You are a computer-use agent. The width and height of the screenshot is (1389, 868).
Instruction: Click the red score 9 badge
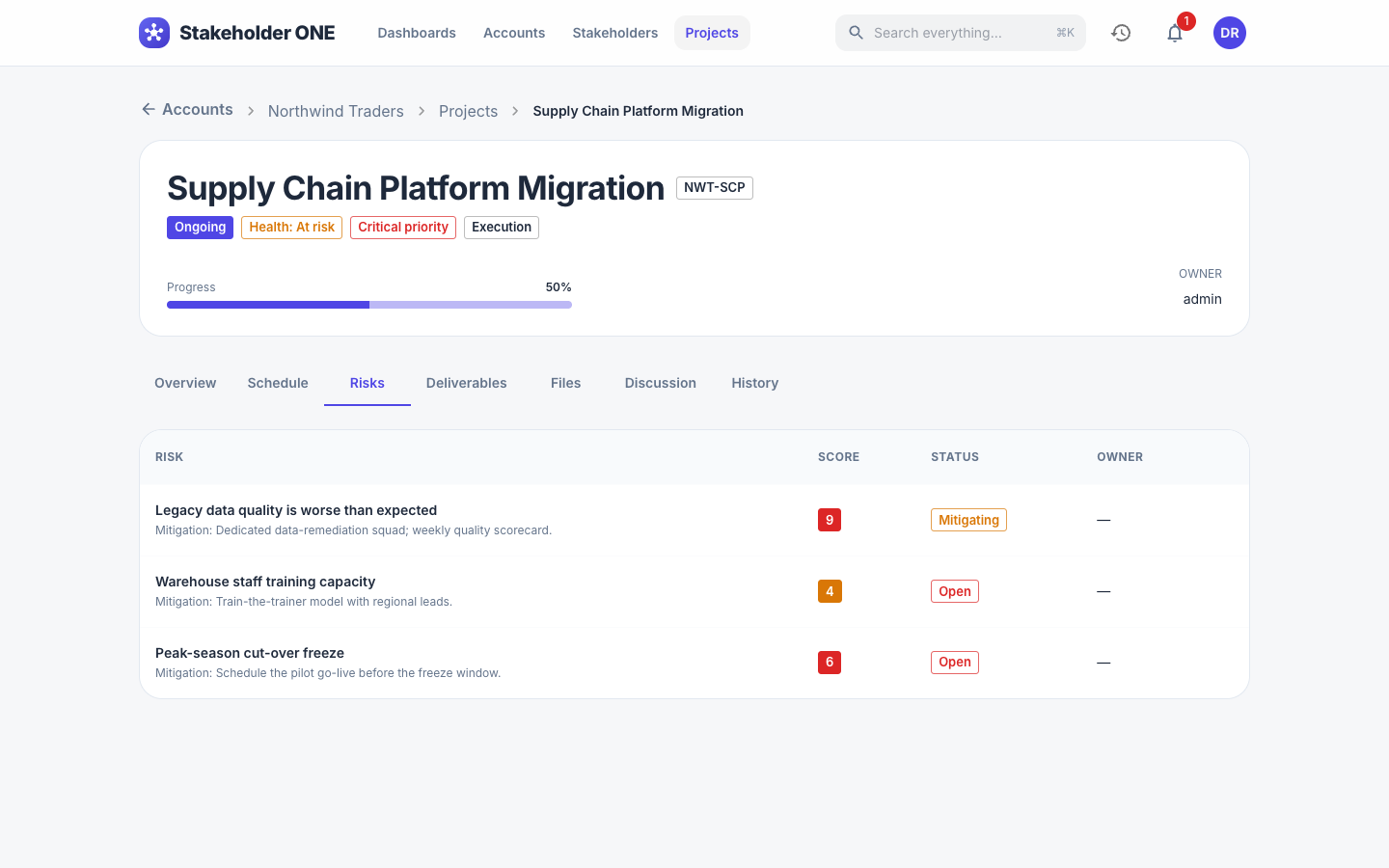(x=830, y=520)
